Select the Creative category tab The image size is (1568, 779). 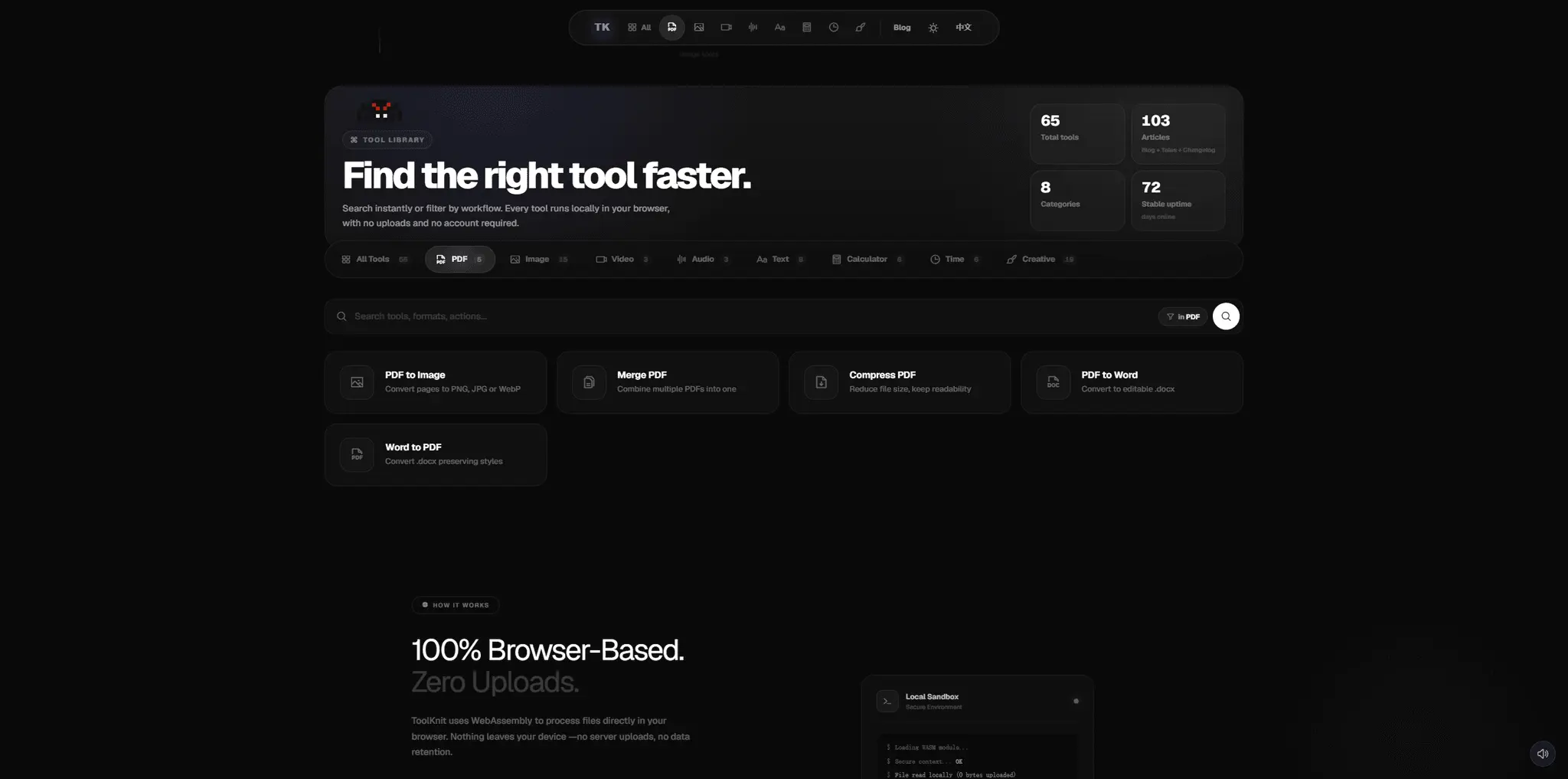tap(1040, 259)
